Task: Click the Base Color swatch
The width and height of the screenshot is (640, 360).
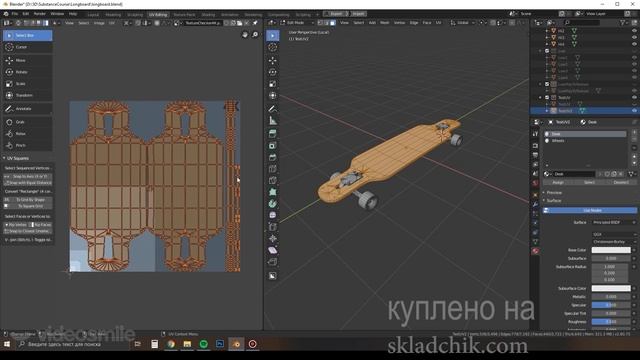Action: (x=611, y=250)
